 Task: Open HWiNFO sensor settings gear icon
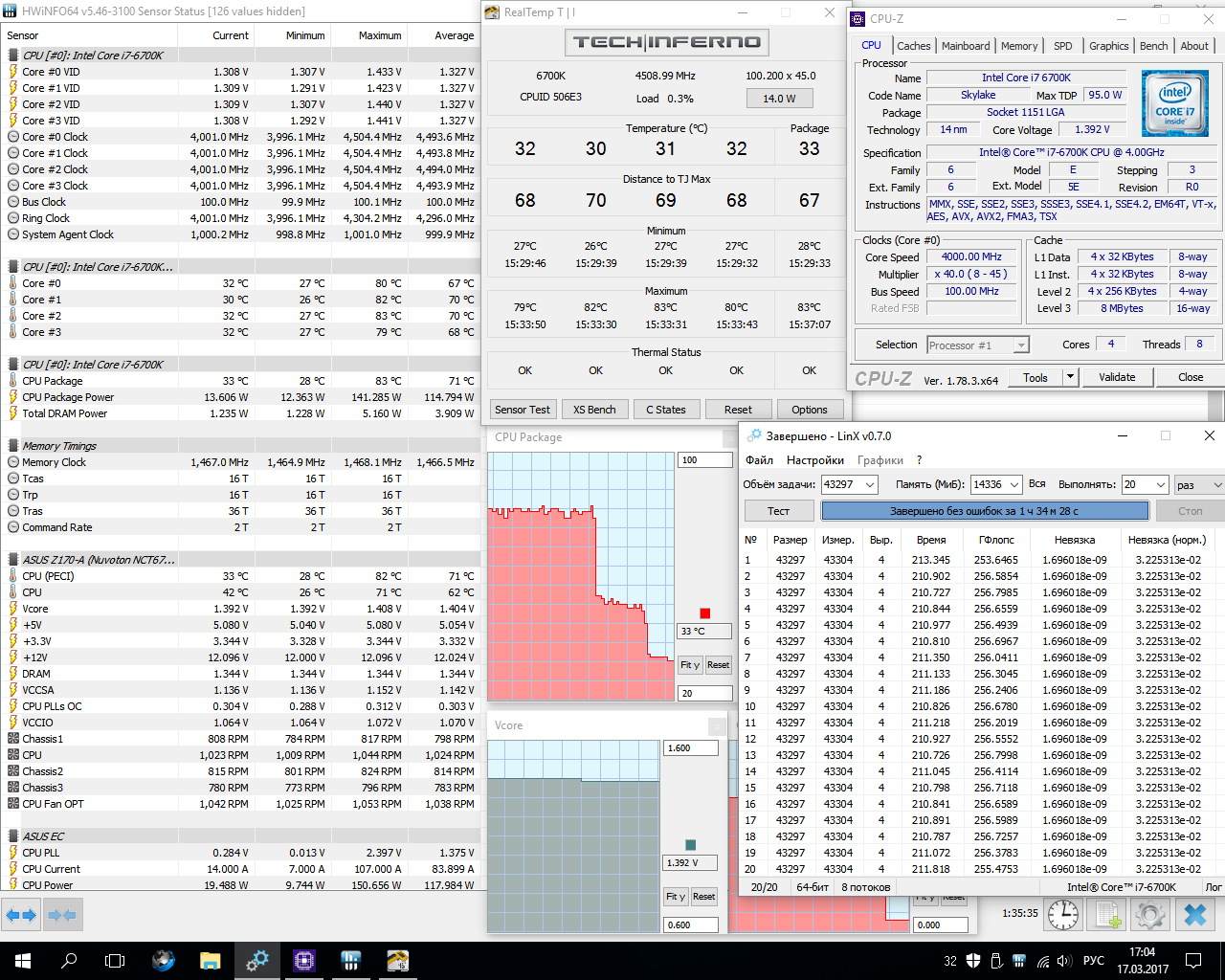(x=1149, y=915)
